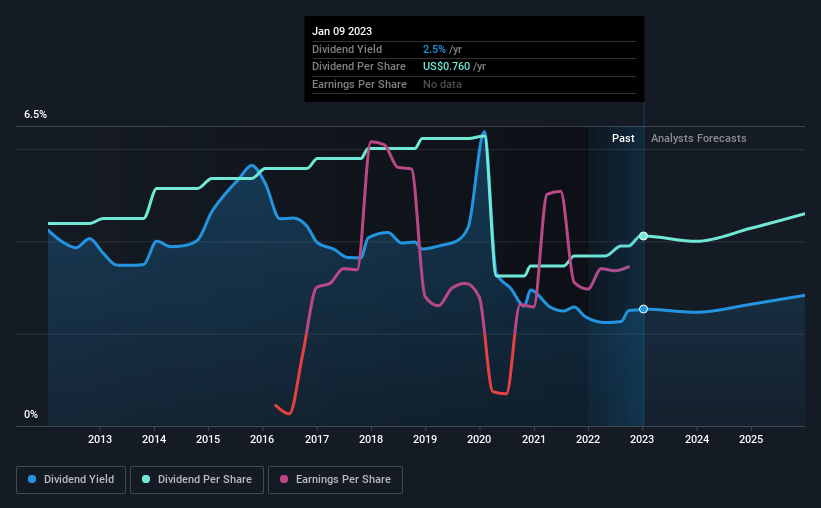The image size is (821, 508).
Task: Click the Analysts Forecasts label
Action: click(x=698, y=138)
